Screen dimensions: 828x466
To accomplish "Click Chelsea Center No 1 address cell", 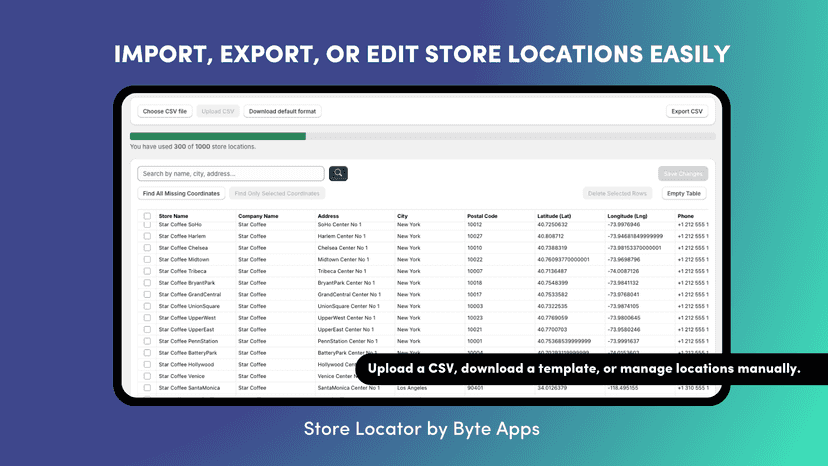I will click(x=343, y=248).
